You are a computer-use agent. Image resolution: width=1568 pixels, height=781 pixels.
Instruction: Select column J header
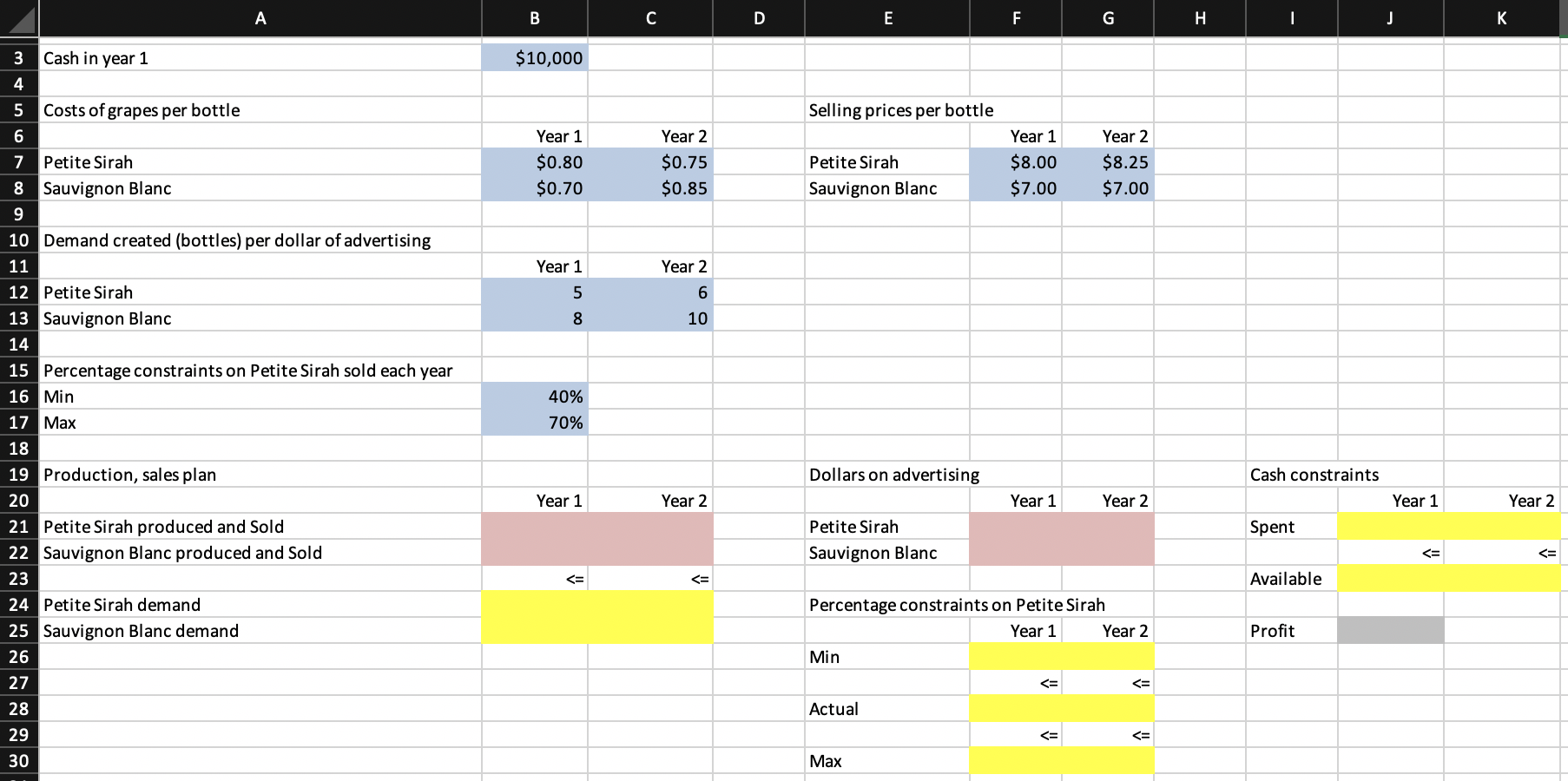click(x=1391, y=18)
